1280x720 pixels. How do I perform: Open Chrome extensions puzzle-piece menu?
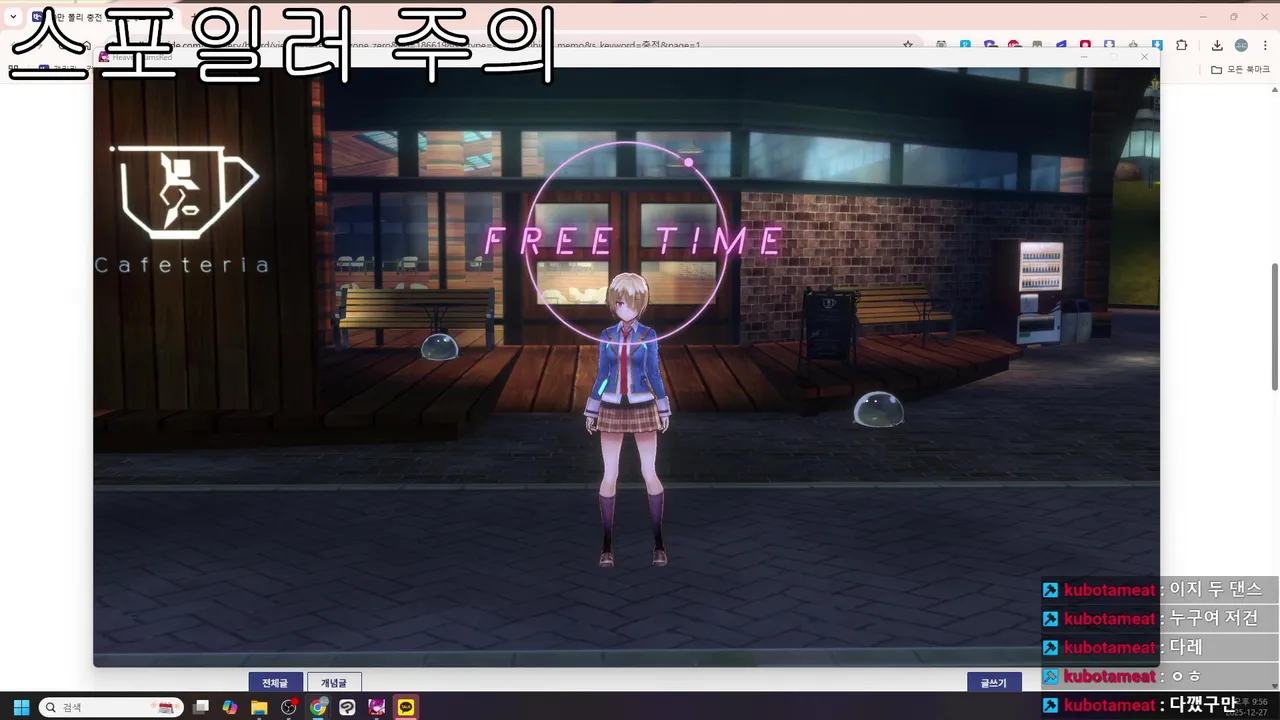pyautogui.click(x=1181, y=45)
